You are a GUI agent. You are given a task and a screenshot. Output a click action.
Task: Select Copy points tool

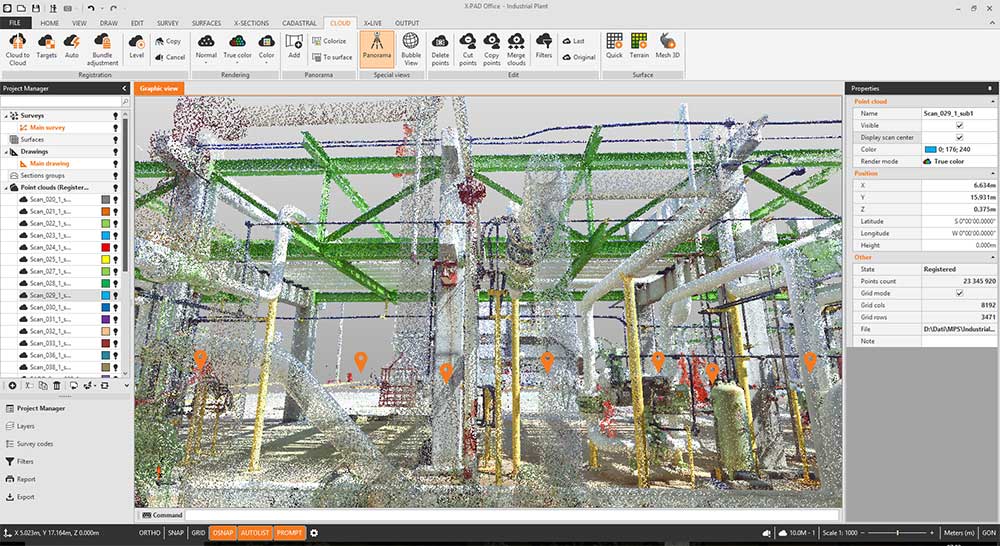[492, 50]
